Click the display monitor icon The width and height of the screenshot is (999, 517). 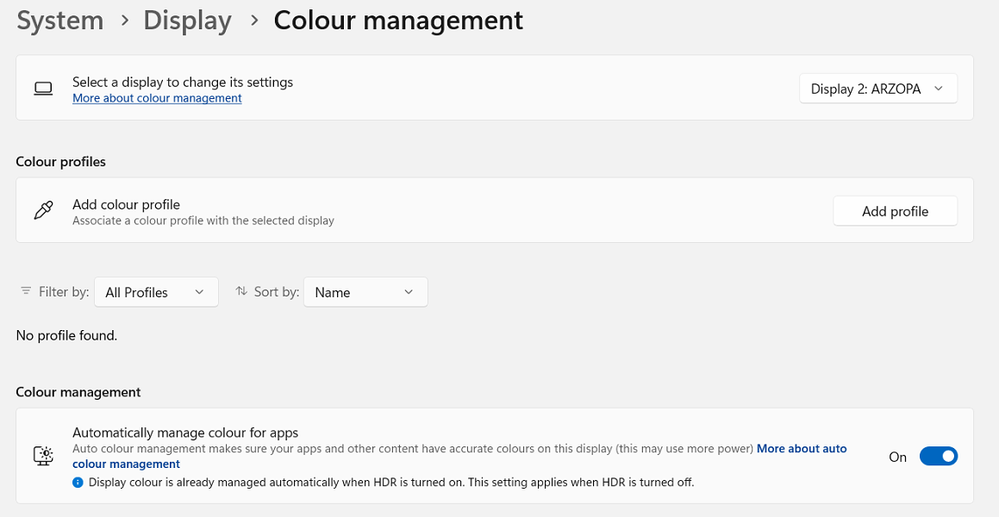click(x=43, y=89)
